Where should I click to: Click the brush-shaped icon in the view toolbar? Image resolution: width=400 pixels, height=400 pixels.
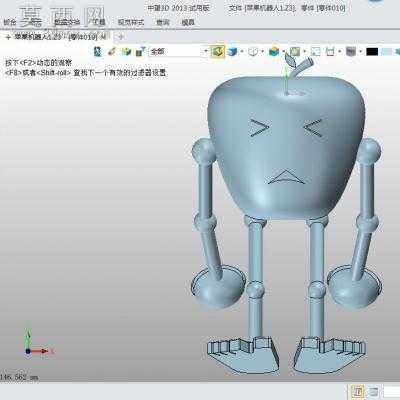click(112, 52)
